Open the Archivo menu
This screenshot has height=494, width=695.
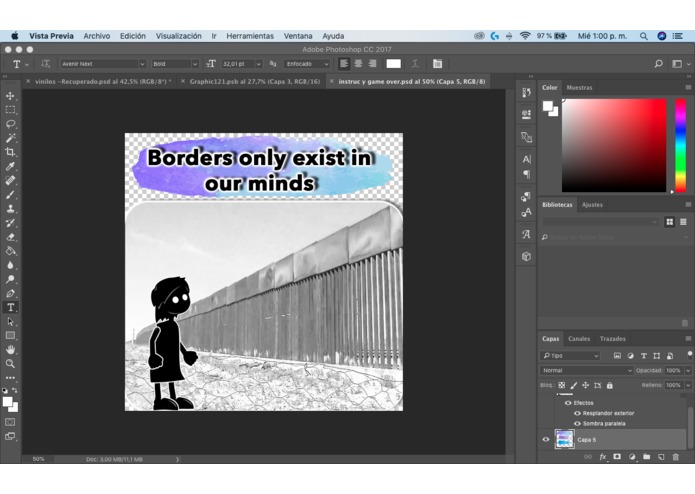[x=97, y=36]
